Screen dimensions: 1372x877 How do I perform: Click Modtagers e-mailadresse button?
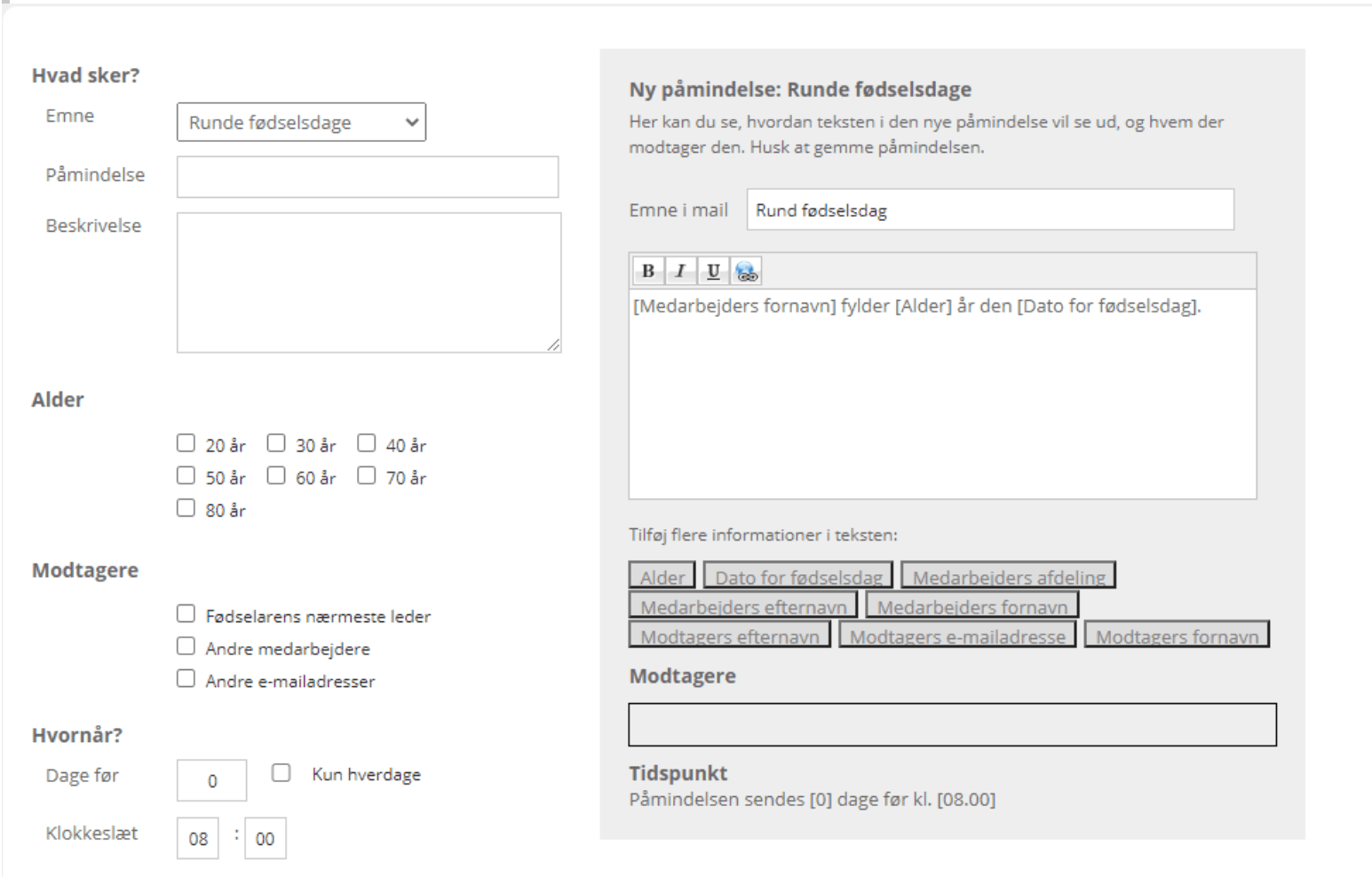pos(957,635)
